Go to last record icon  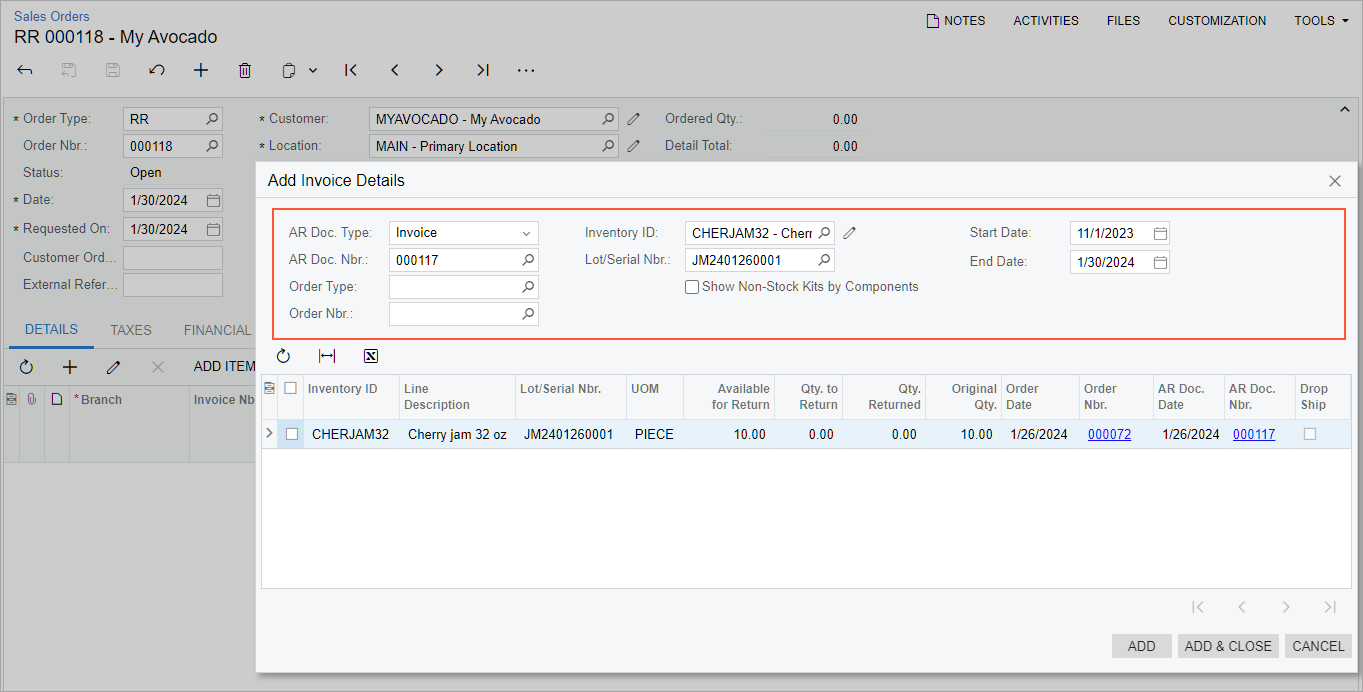[x=483, y=70]
